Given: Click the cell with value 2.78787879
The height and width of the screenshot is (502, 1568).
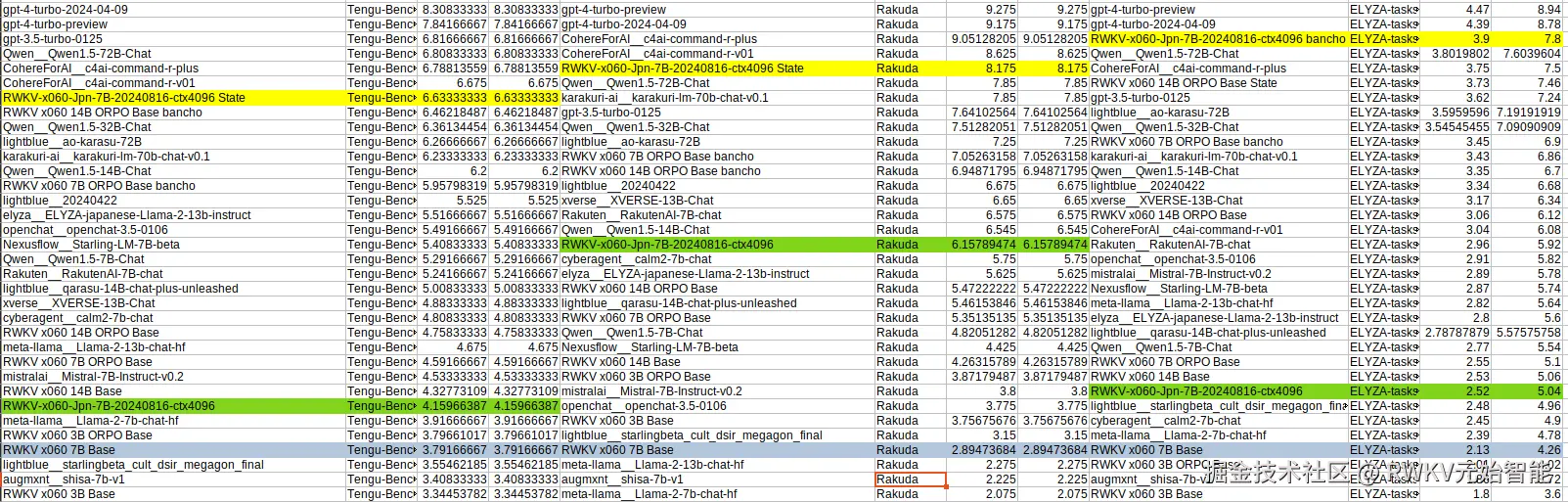Looking at the screenshot, I should (x=1456, y=333).
